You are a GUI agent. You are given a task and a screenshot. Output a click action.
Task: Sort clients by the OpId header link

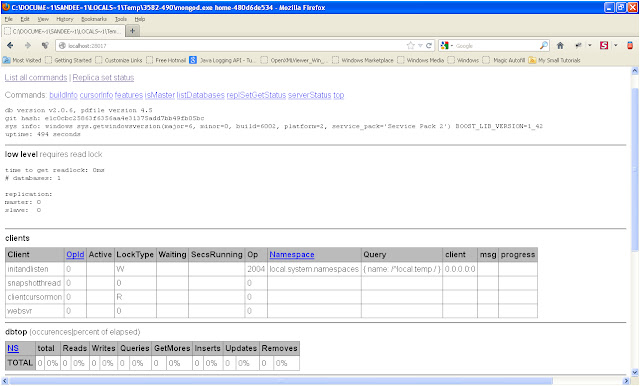pyautogui.click(x=75, y=255)
